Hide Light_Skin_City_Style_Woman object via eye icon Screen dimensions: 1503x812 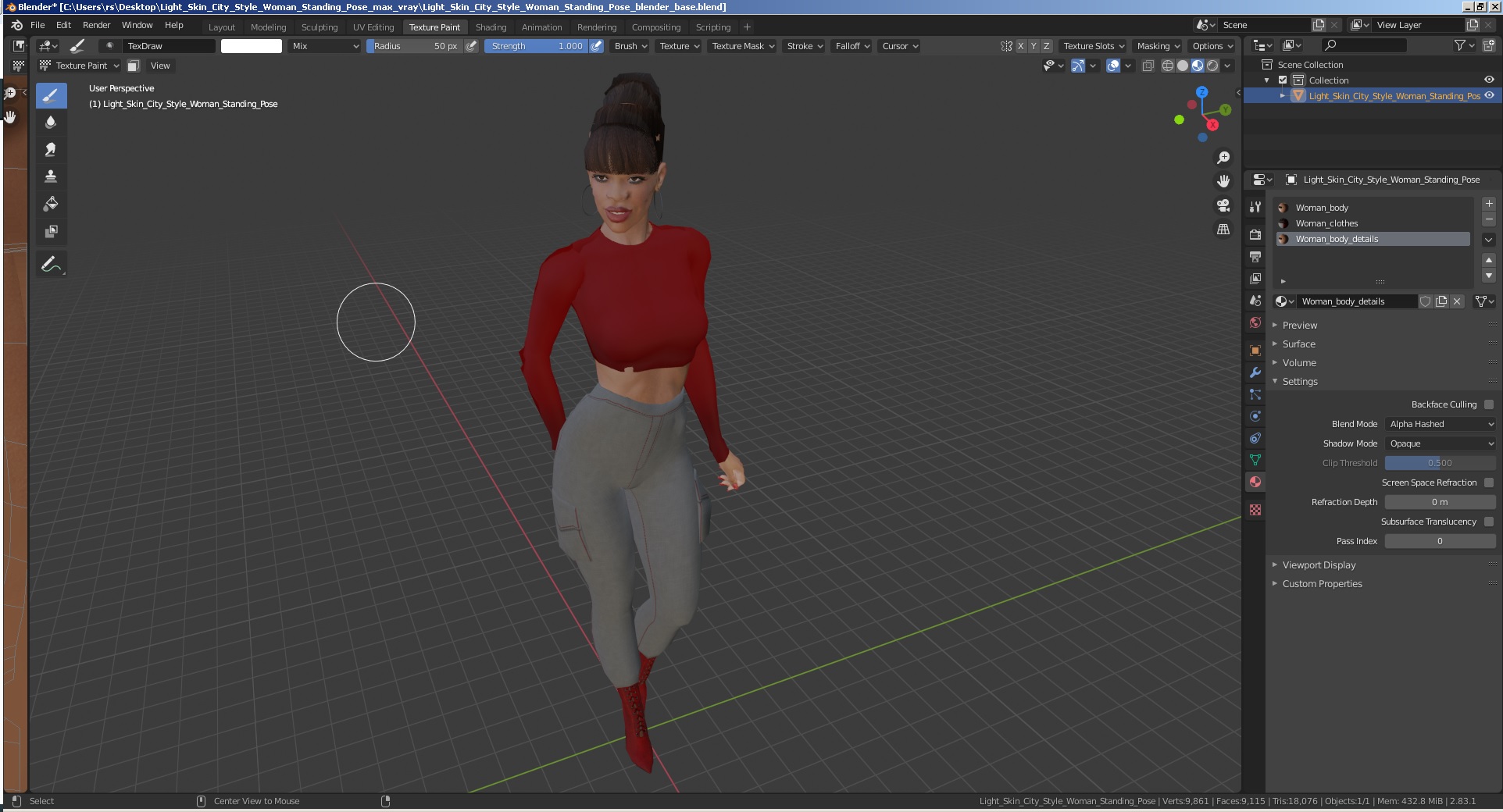point(1489,95)
